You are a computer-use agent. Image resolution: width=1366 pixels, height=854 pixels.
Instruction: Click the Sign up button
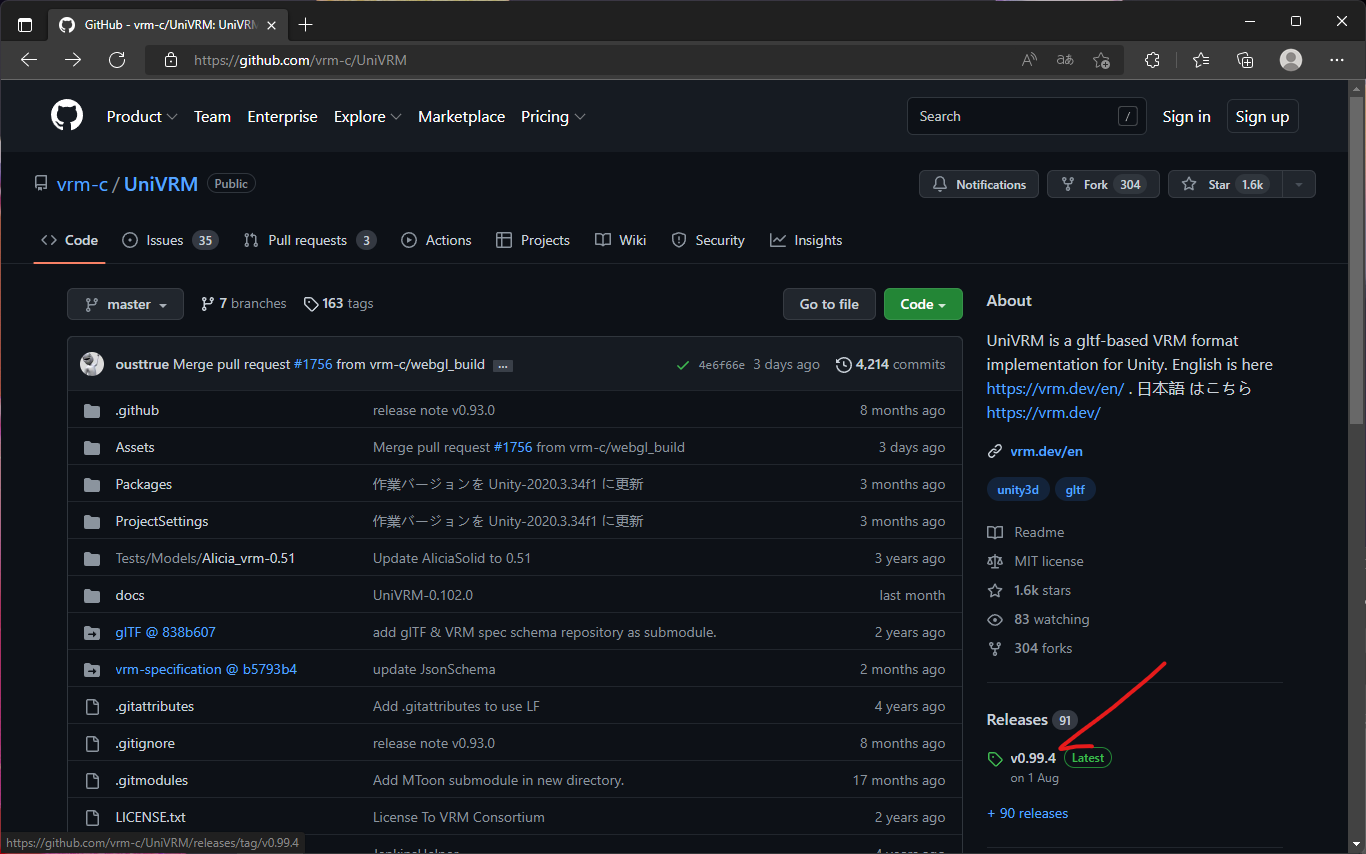click(1262, 117)
